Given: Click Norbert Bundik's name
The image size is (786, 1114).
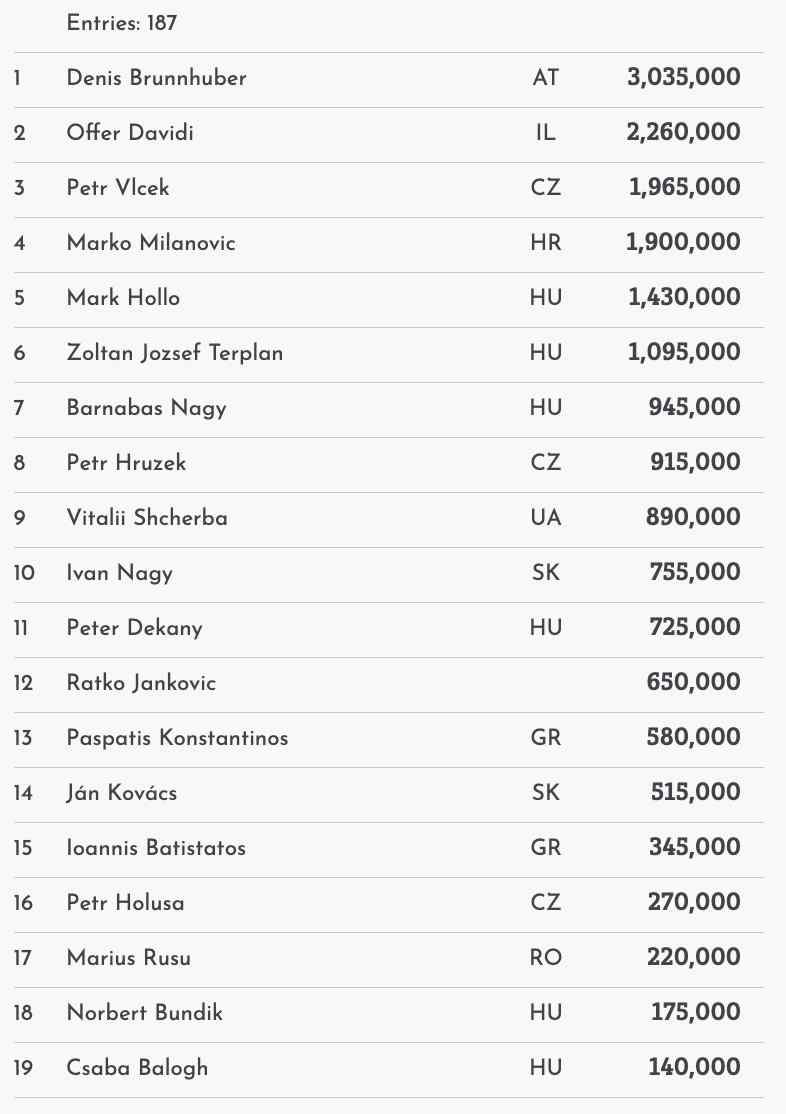Looking at the screenshot, I should [x=144, y=1013].
